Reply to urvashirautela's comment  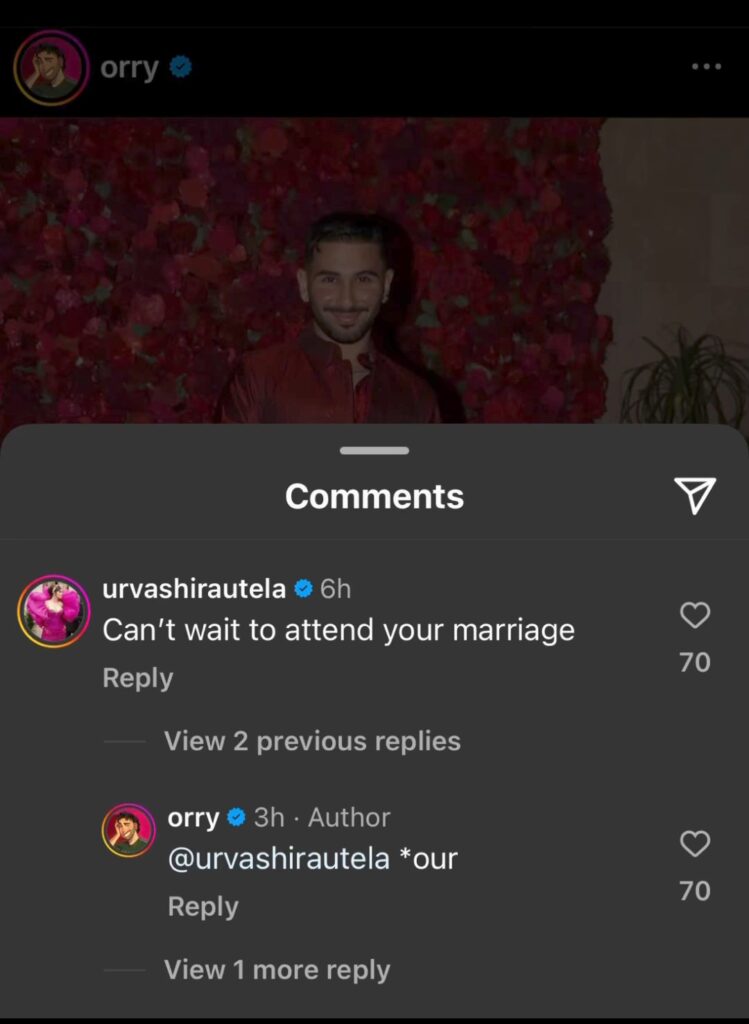pos(138,678)
